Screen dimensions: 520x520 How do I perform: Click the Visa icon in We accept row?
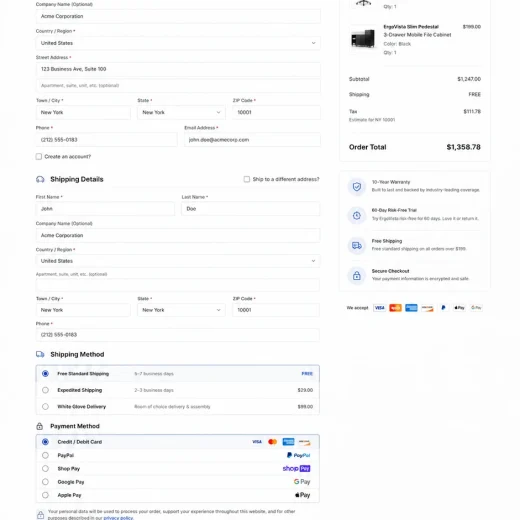point(379,308)
